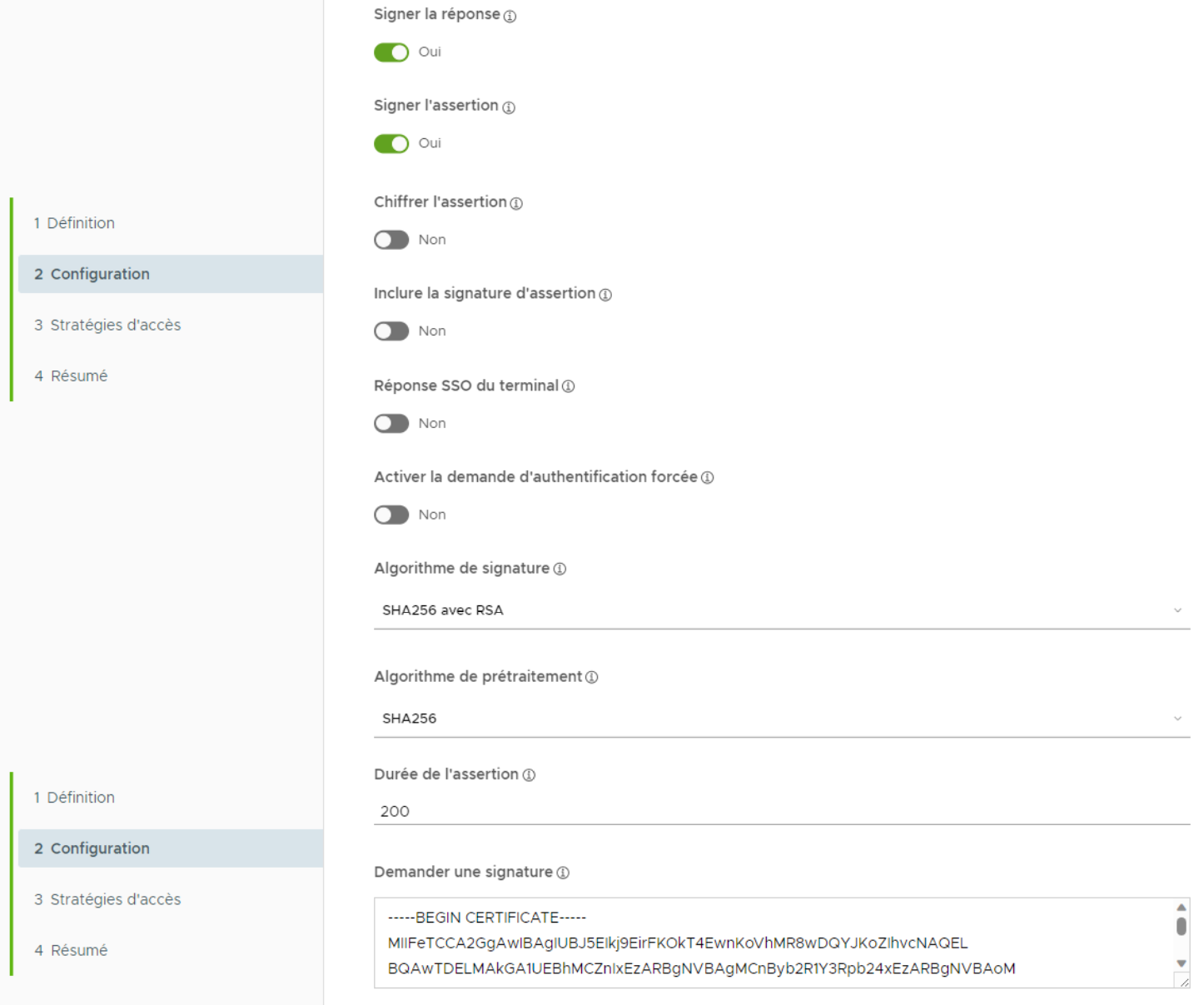Show help for Inclure la signature d'assertion

[605, 295]
